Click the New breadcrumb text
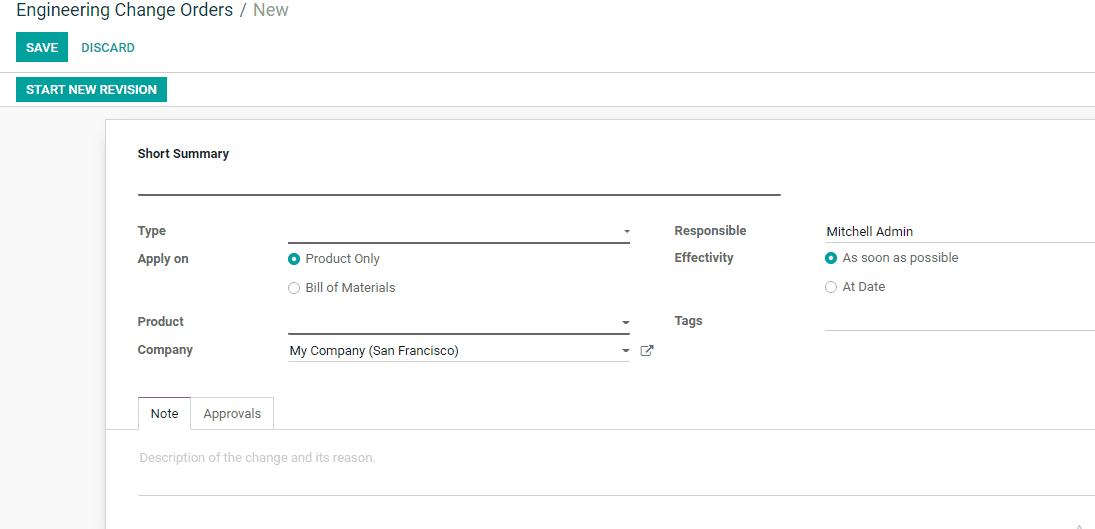The height and width of the screenshot is (529, 1095). [x=270, y=10]
